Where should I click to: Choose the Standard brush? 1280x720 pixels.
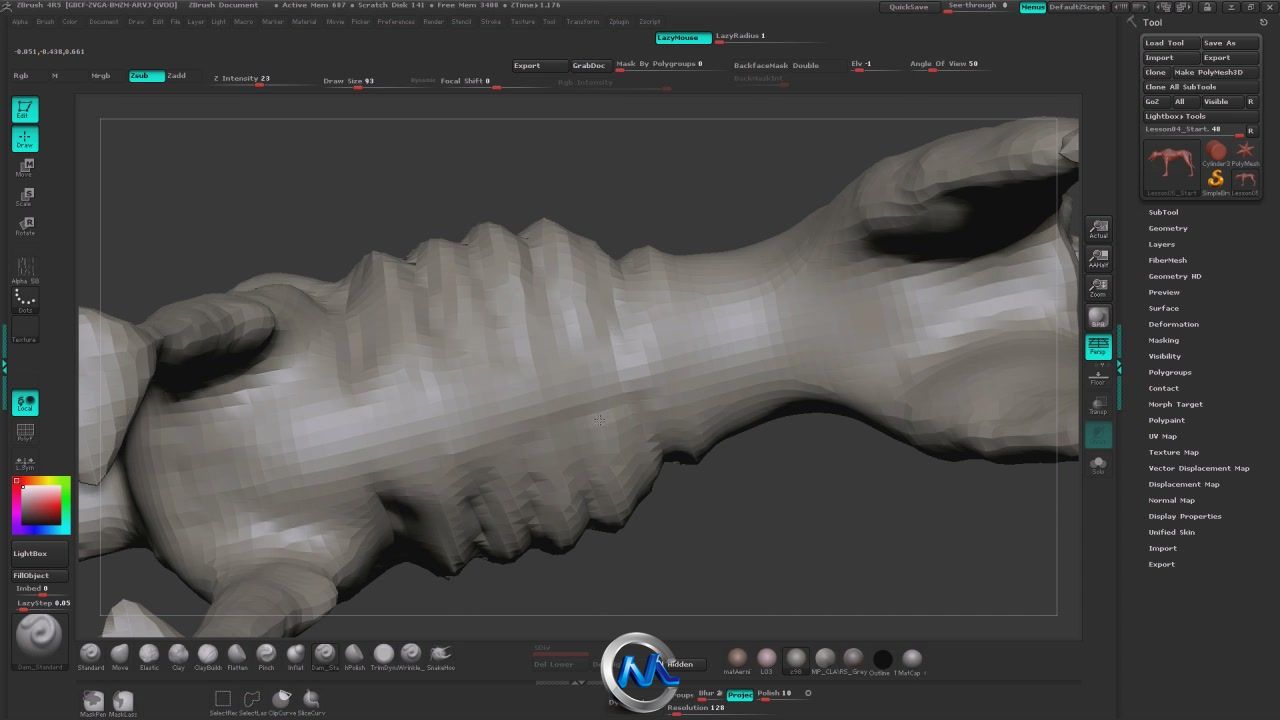(91, 656)
